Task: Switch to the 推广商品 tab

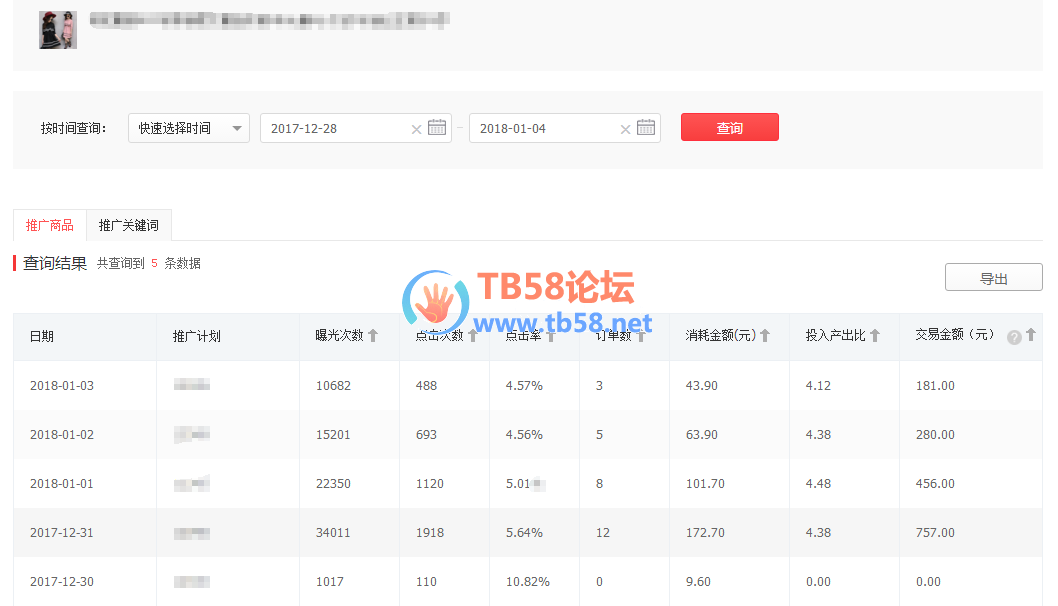Action: tap(50, 225)
